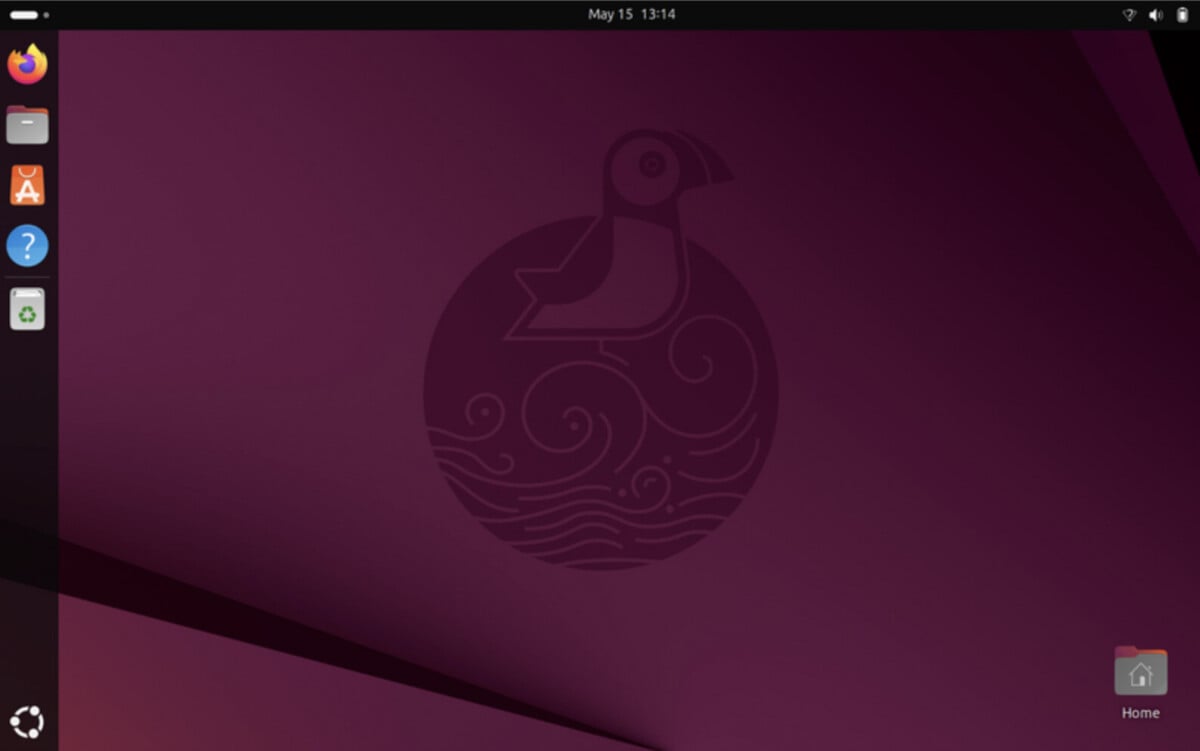Click the 13:14 time in the top bar

659,15
